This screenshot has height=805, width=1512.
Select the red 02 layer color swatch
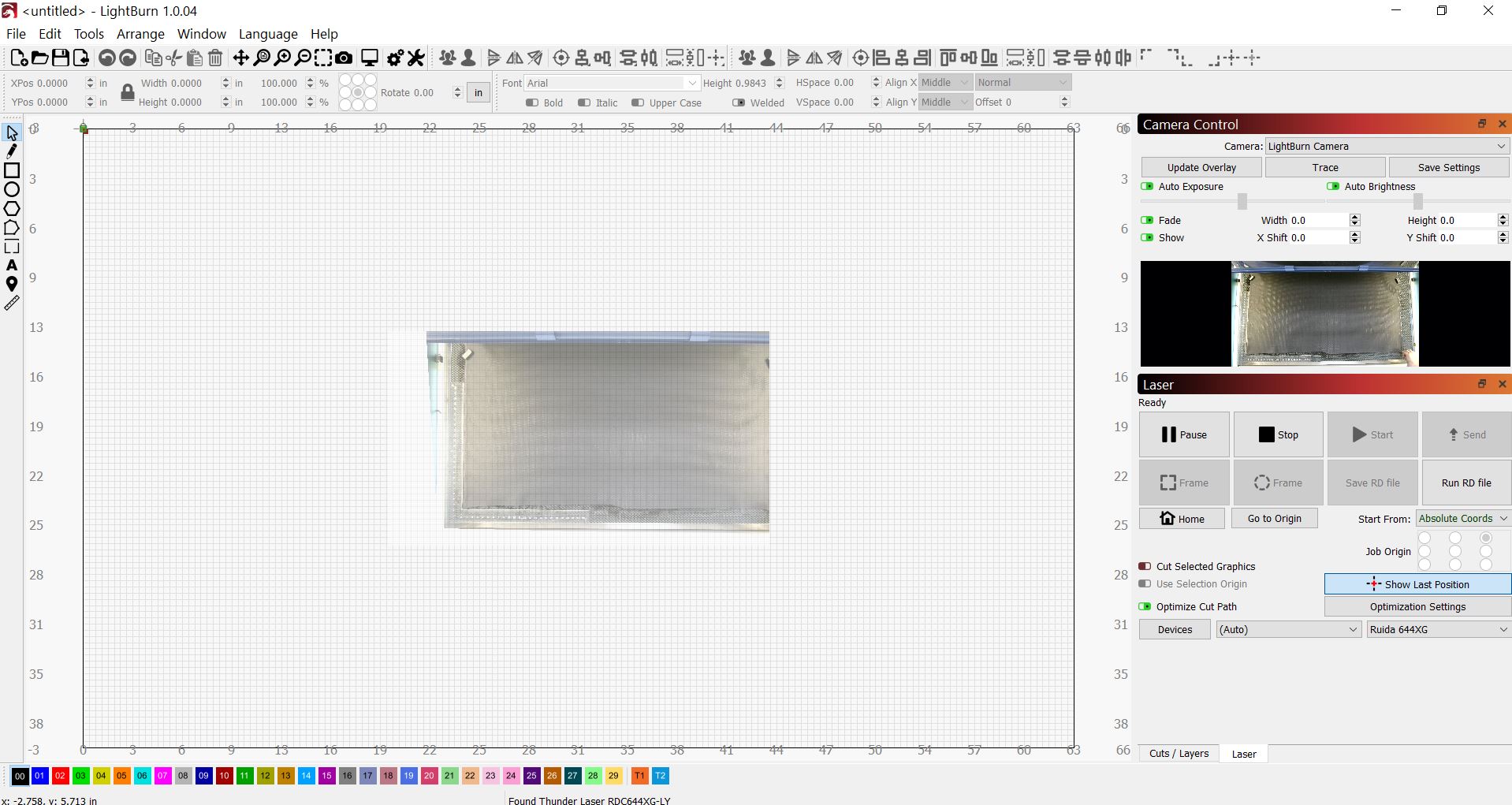click(x=60, y=776)
